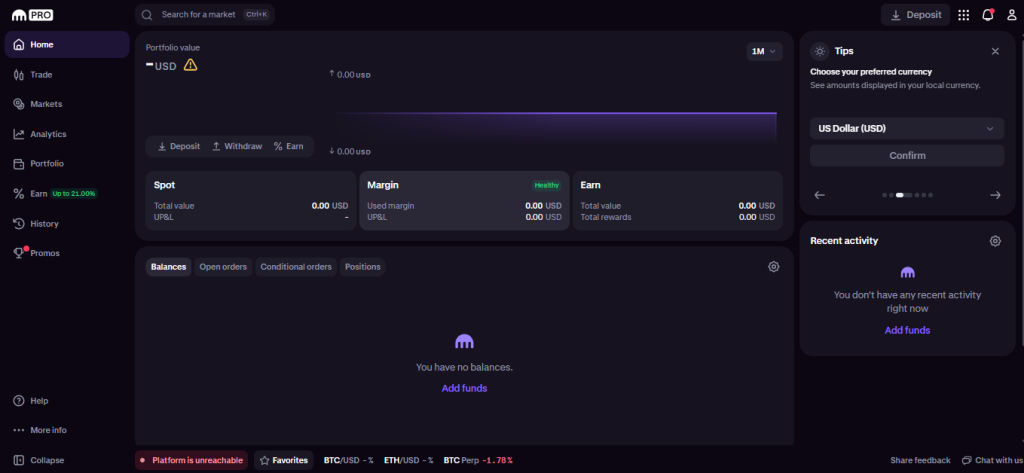The image size is (1024, 473).
Task: Open Favorites in bottom bar
Action: click(283, 460)
